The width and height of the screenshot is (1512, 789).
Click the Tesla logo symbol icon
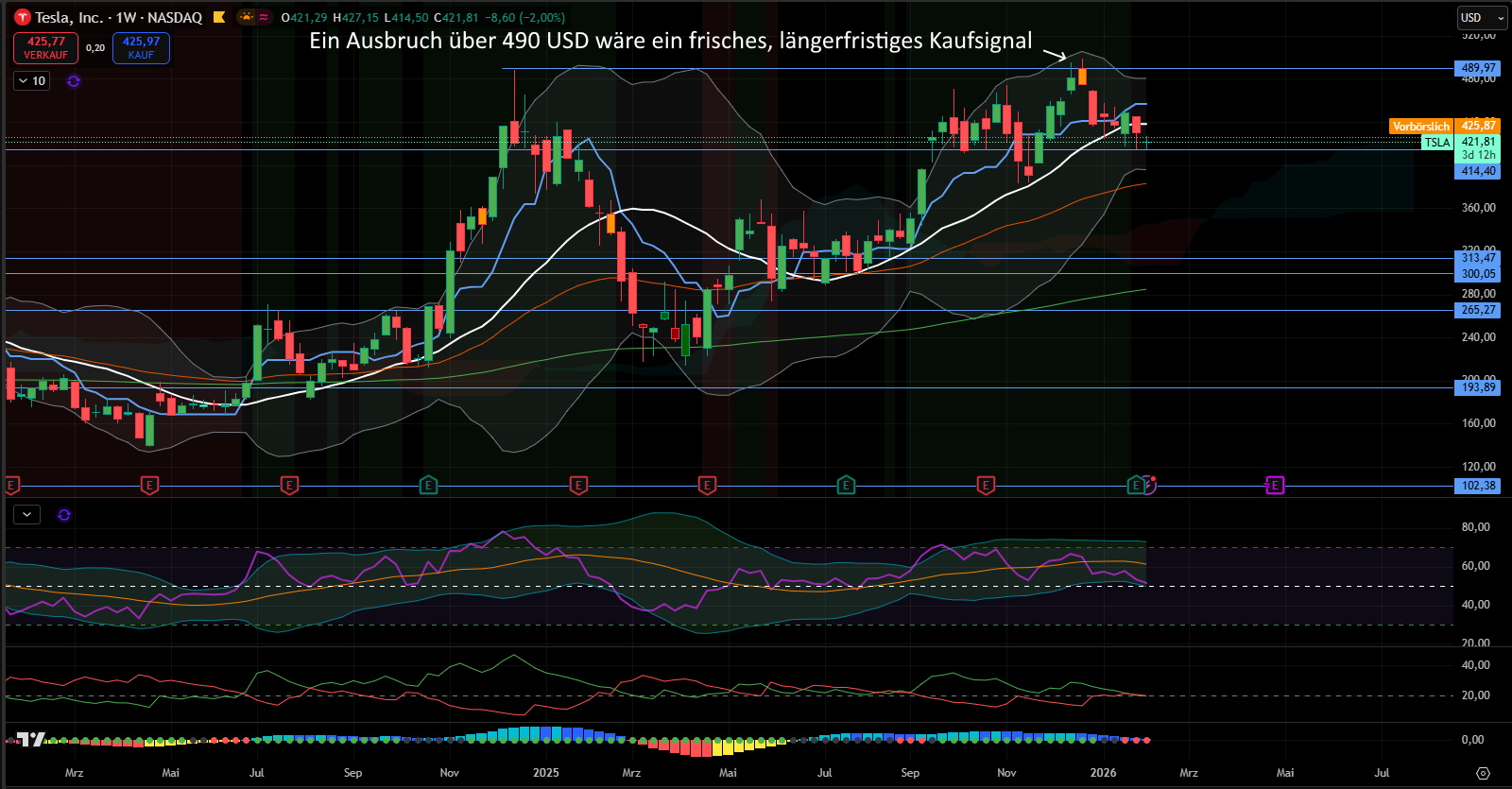click(x=22, y=18)
